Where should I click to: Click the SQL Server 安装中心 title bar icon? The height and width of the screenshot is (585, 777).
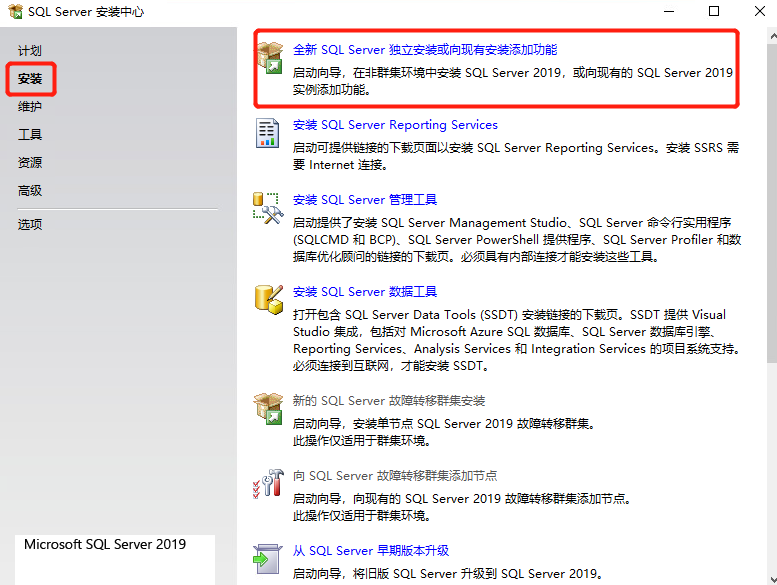click(15, 11)
